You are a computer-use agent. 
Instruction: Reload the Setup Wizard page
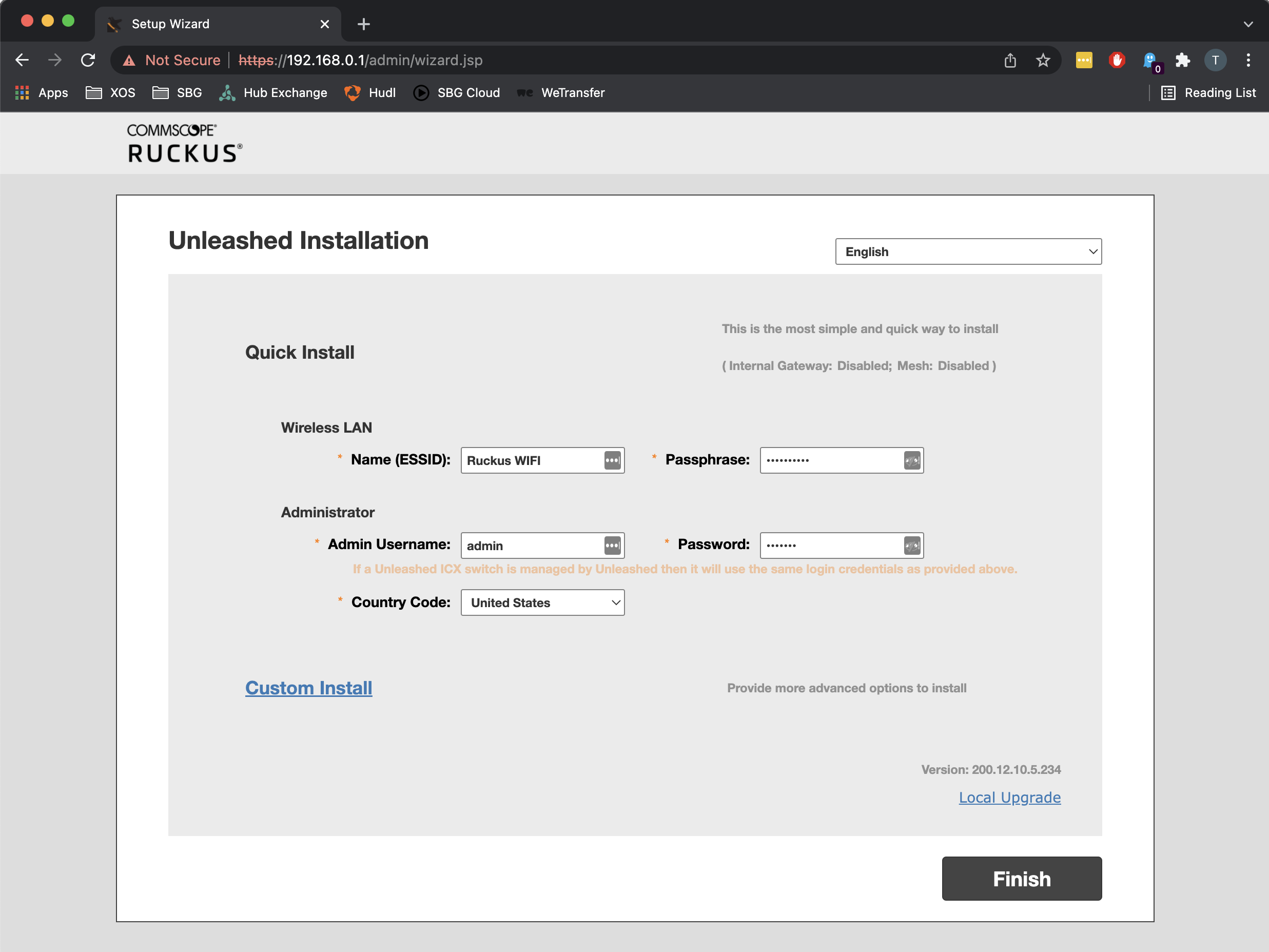(x=88, y=60)
